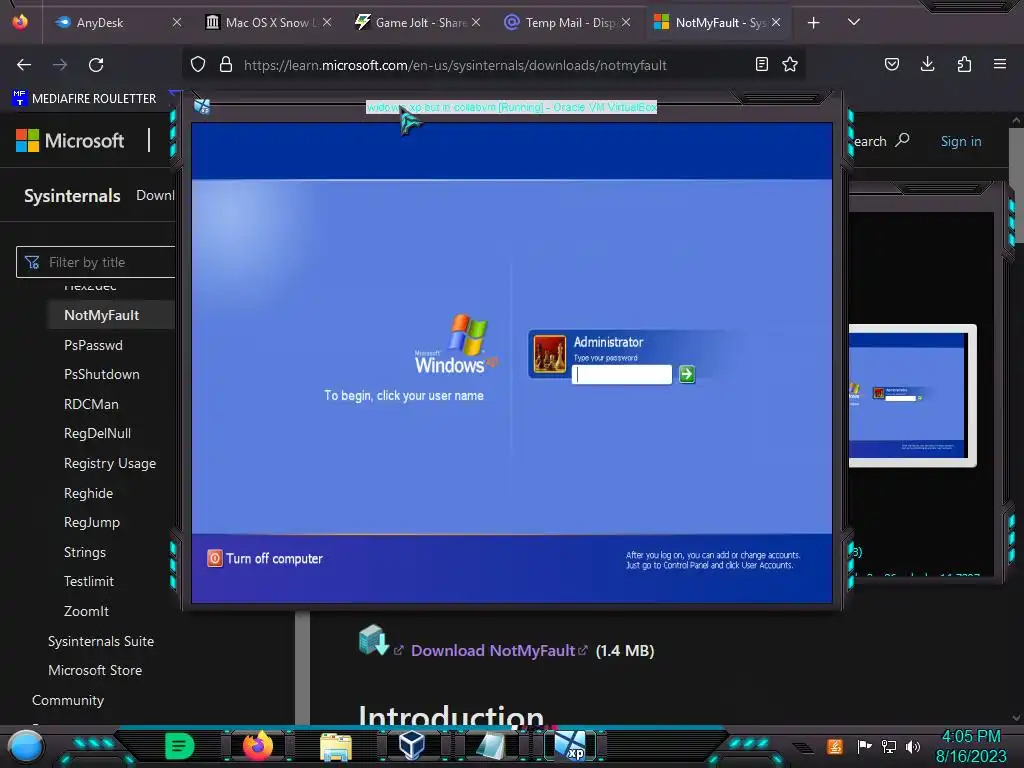The image size is (1024, 768).
Task: Switch to the AnyDesk tab
Action: (116, 23)
